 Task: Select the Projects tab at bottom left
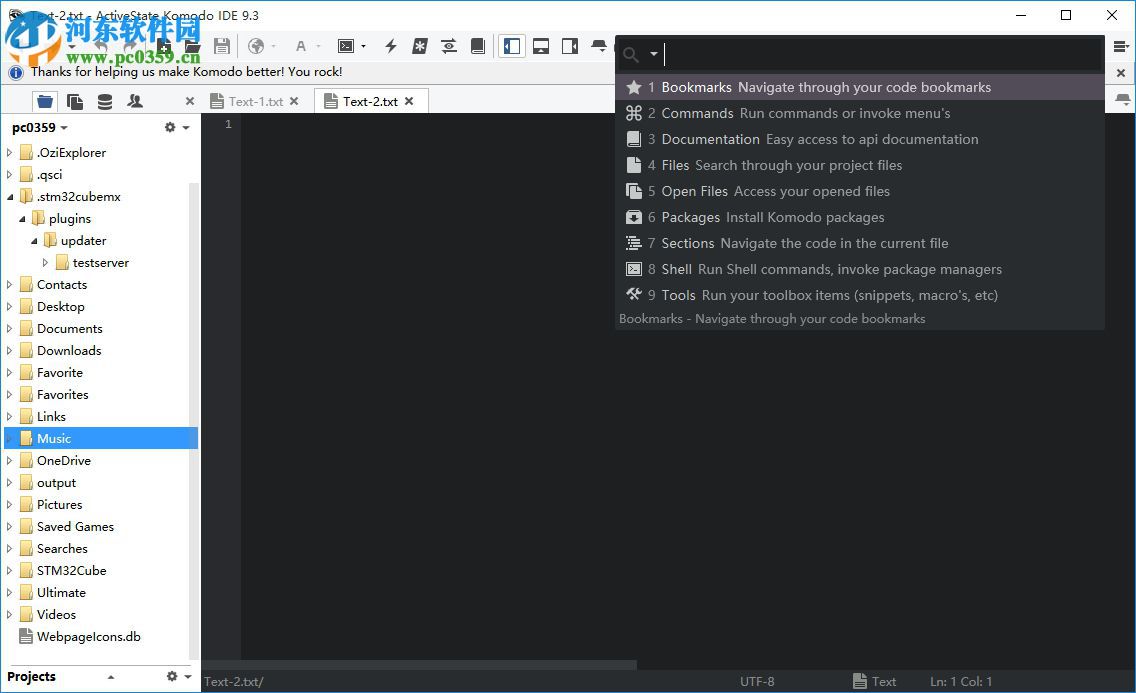[x=31, y=676]
